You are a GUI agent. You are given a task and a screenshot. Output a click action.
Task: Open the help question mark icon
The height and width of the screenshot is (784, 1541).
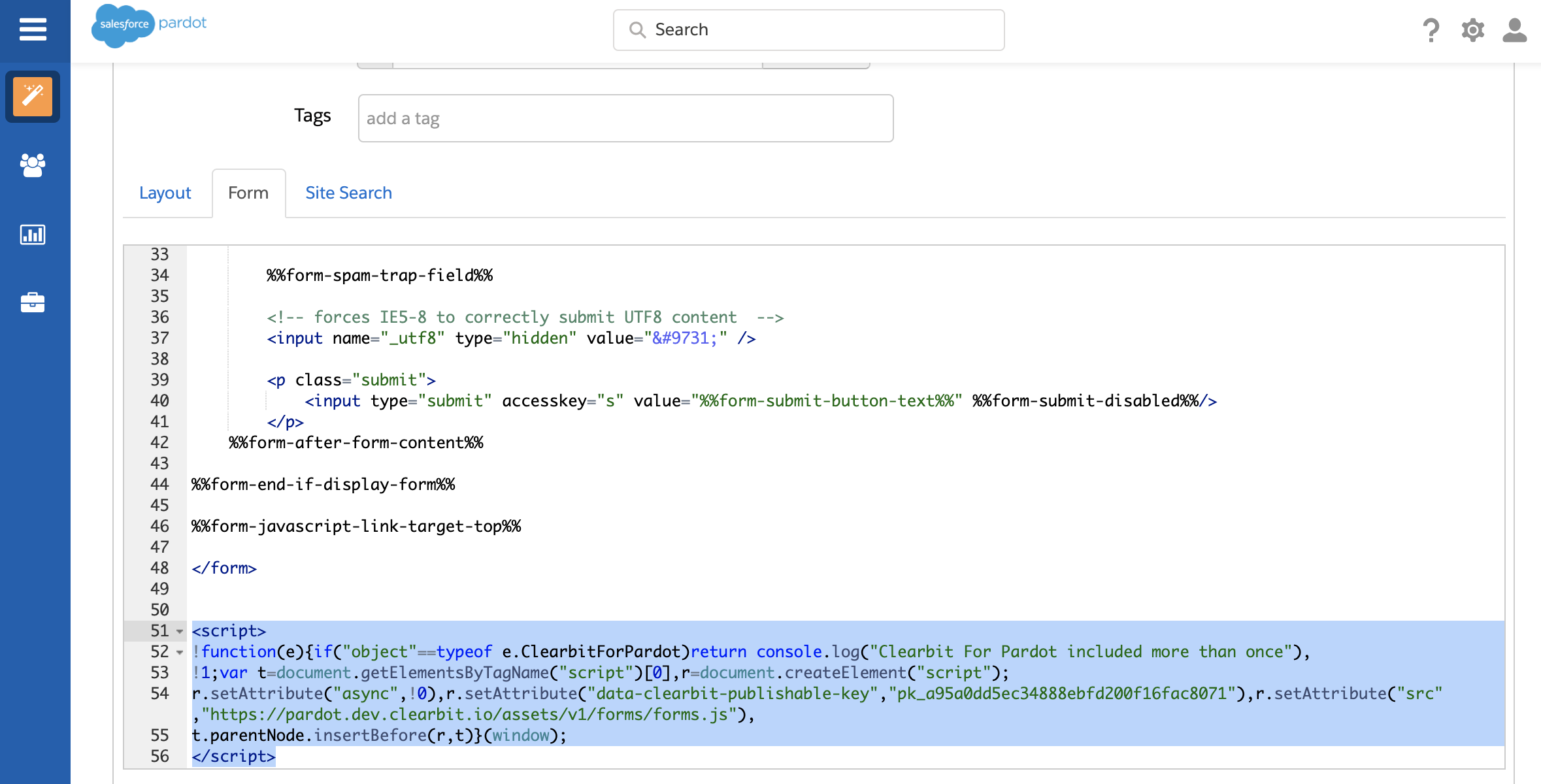point(1431,30)
